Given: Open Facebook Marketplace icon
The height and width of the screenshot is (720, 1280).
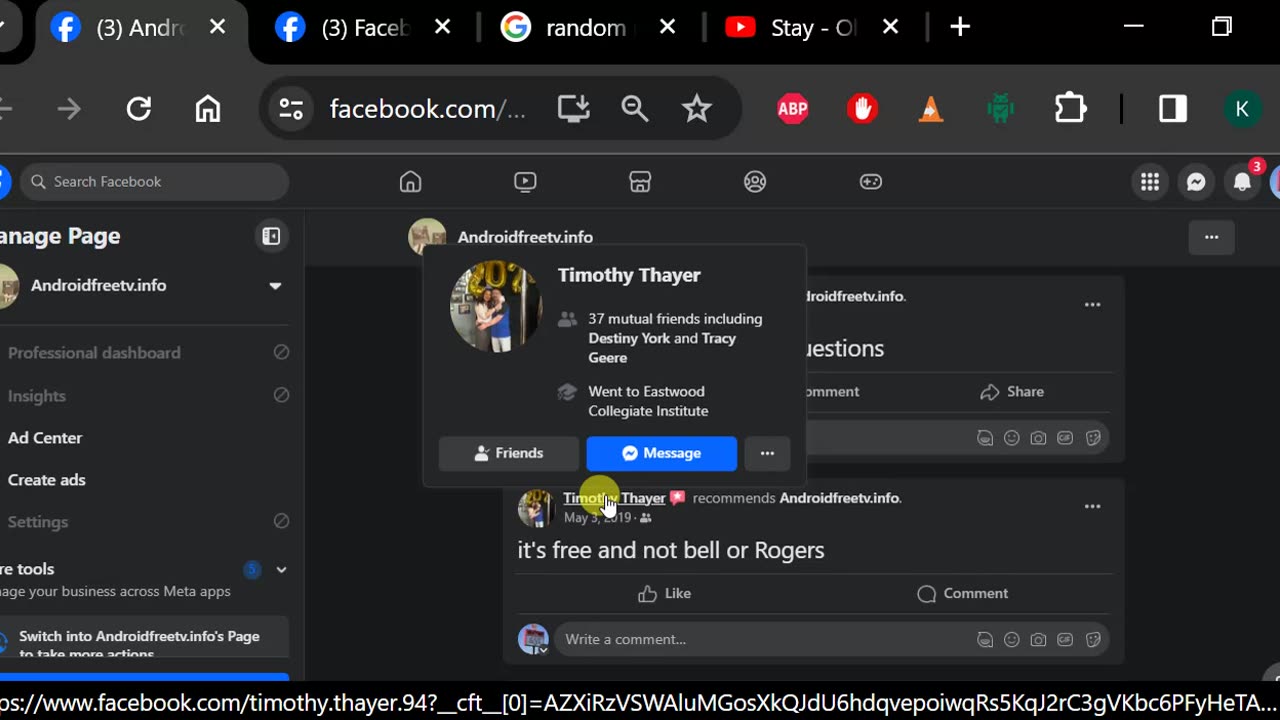Looking at the screenshot, I should (640, 181).
